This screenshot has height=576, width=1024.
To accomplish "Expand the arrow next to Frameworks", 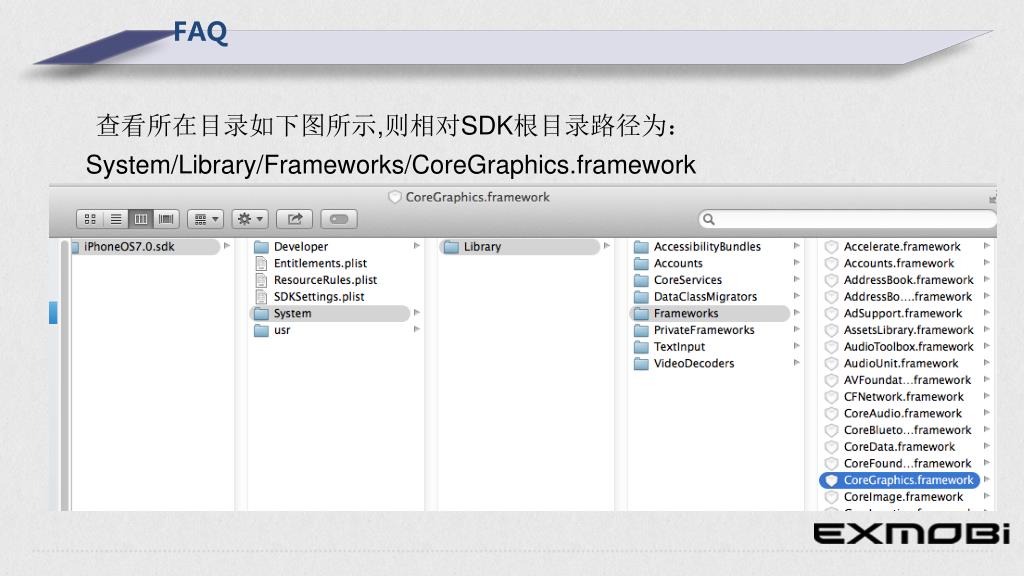I will pyautogui.click(x=797, y=312).
